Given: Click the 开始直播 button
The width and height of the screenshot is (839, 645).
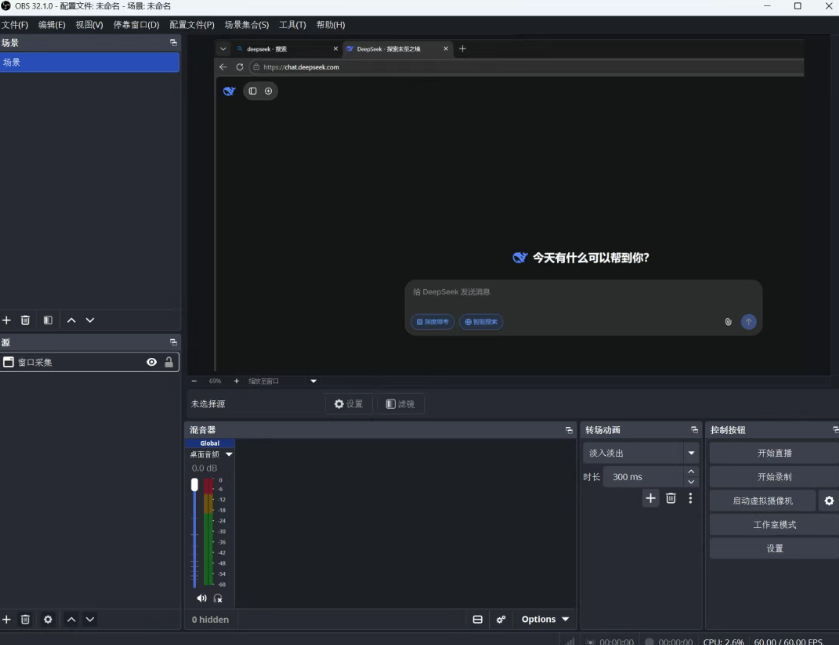Looking at the screenshot, I should 774,453.
